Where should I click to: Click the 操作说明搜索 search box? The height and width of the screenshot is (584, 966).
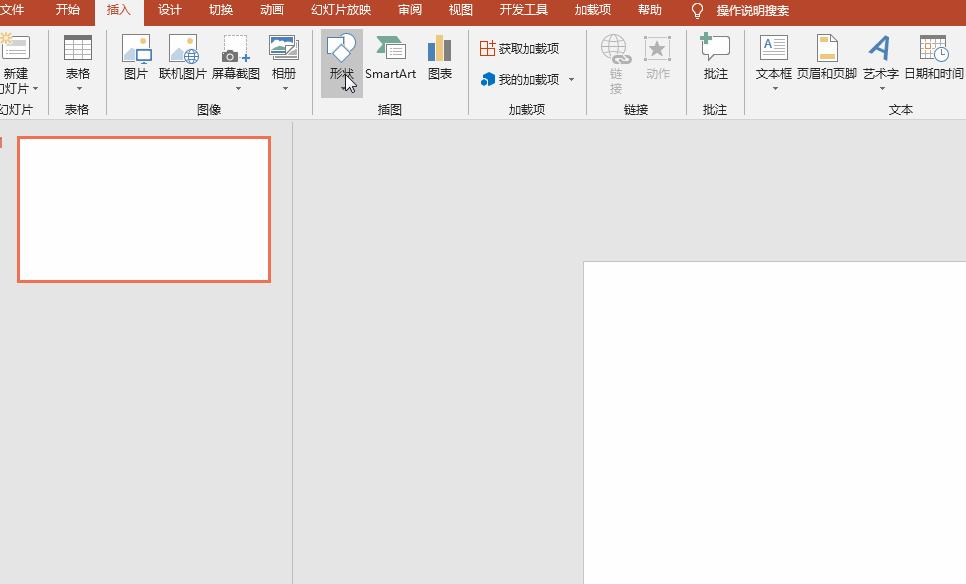click(x=752, y=11)
